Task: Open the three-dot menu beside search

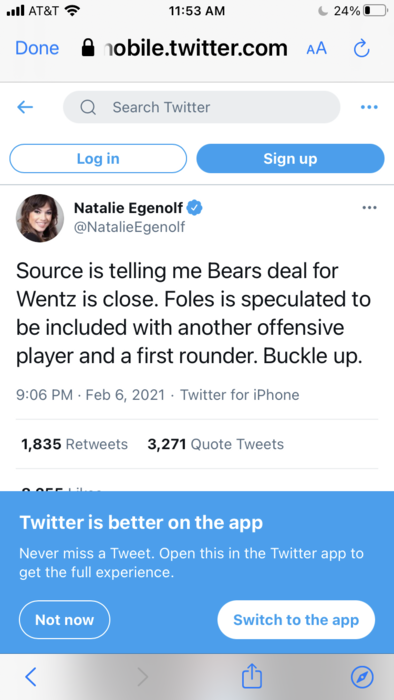Action: click(x=369, y=107)
